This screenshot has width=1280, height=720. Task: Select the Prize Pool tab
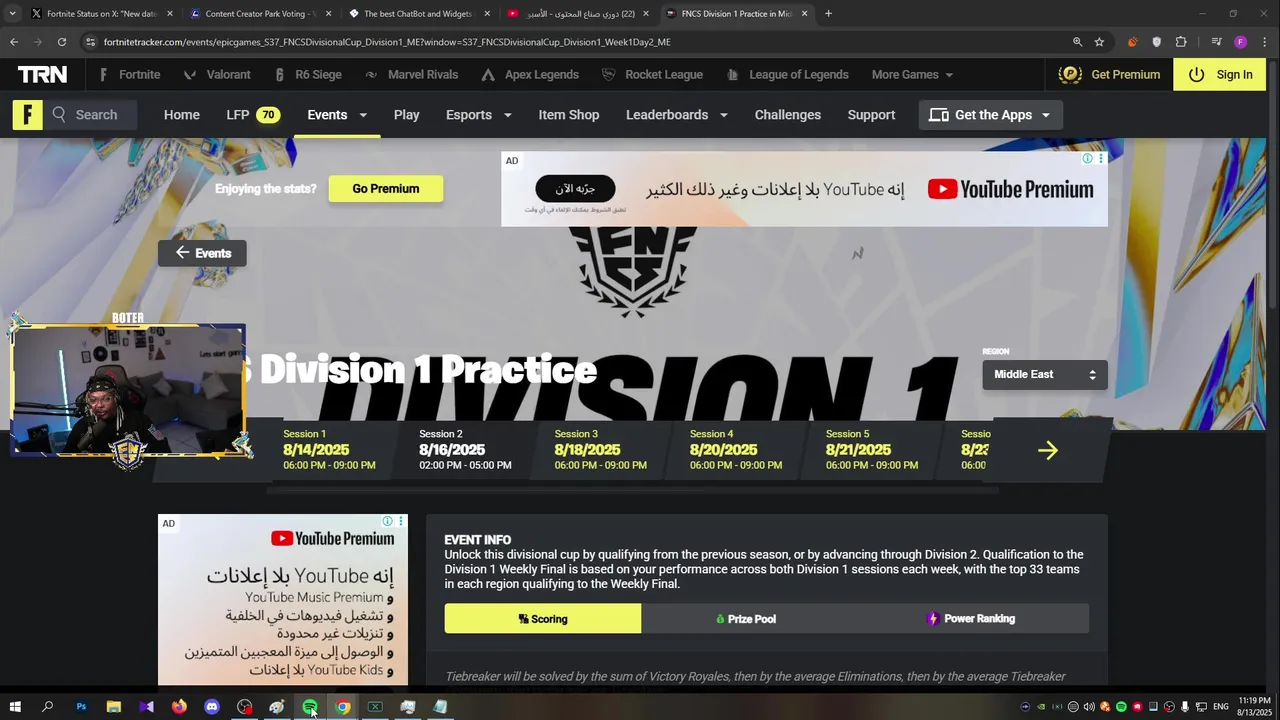point(746,619)
